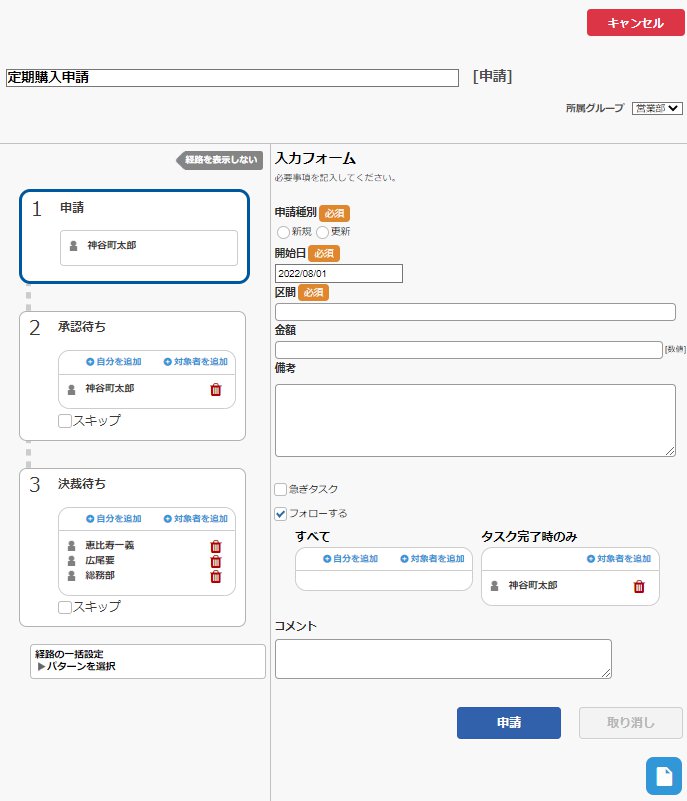This screenshot has height=801, width=687.
Task: Enable the 急ぎタスク checkbox
Action: [x=281, y=489]
